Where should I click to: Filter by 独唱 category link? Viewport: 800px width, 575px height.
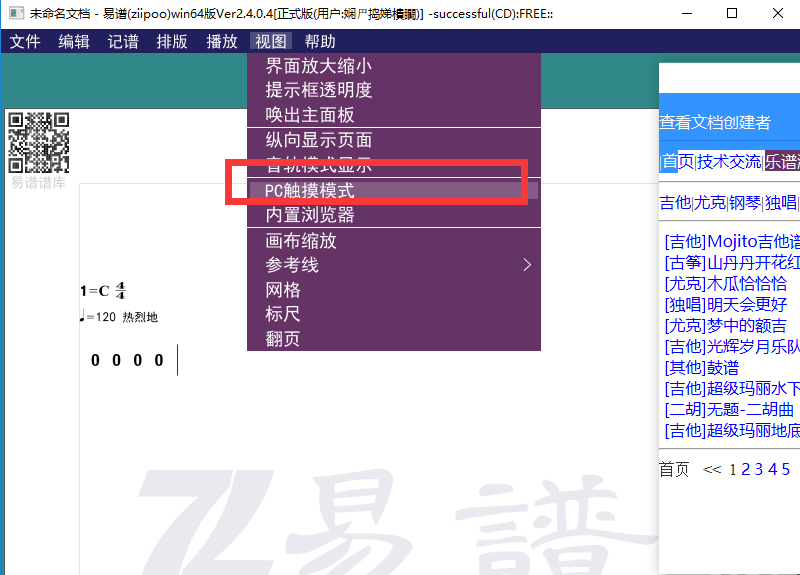point(781,203)
